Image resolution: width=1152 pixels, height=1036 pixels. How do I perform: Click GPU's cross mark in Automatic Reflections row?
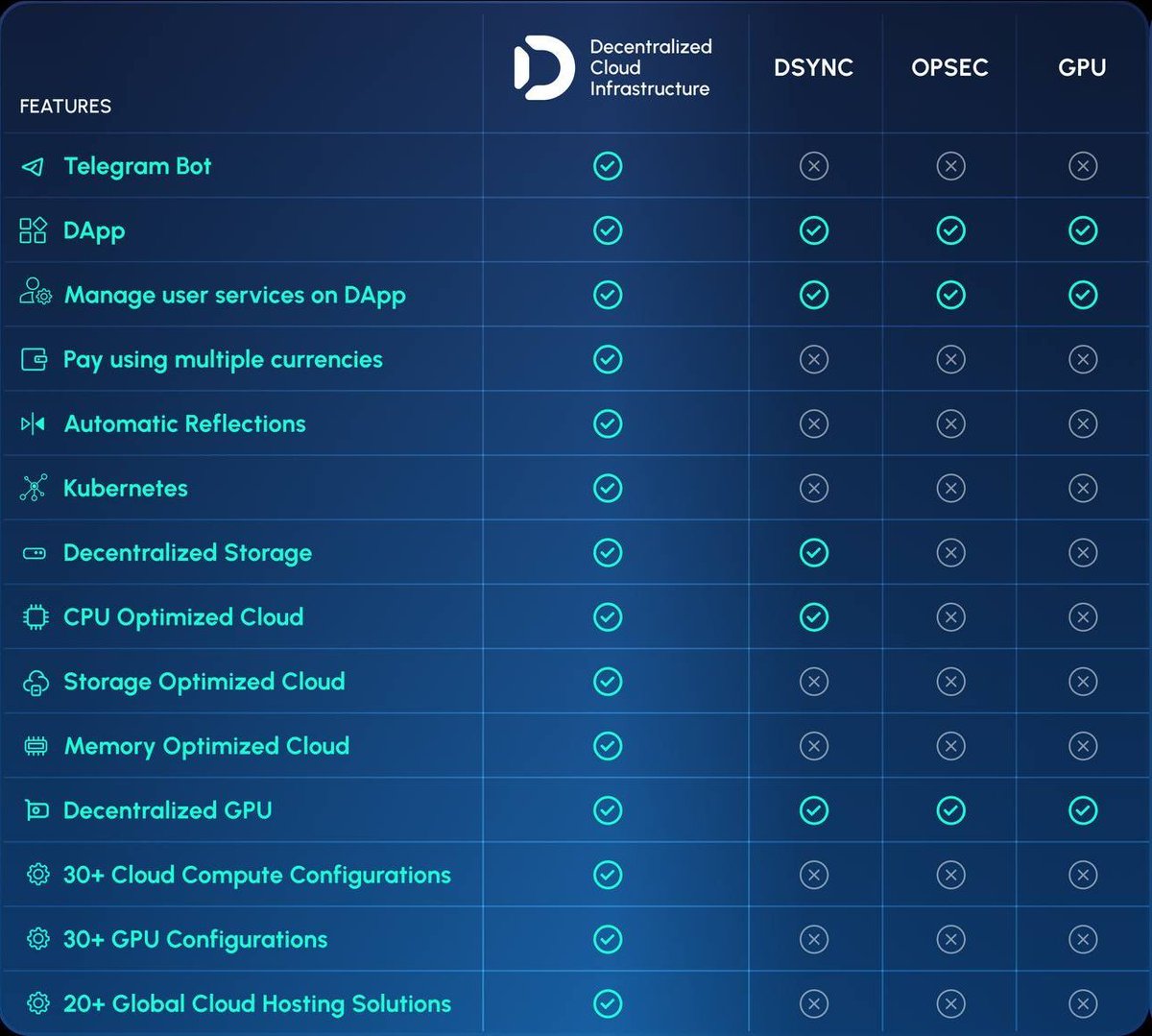[x=1083, y=423]
